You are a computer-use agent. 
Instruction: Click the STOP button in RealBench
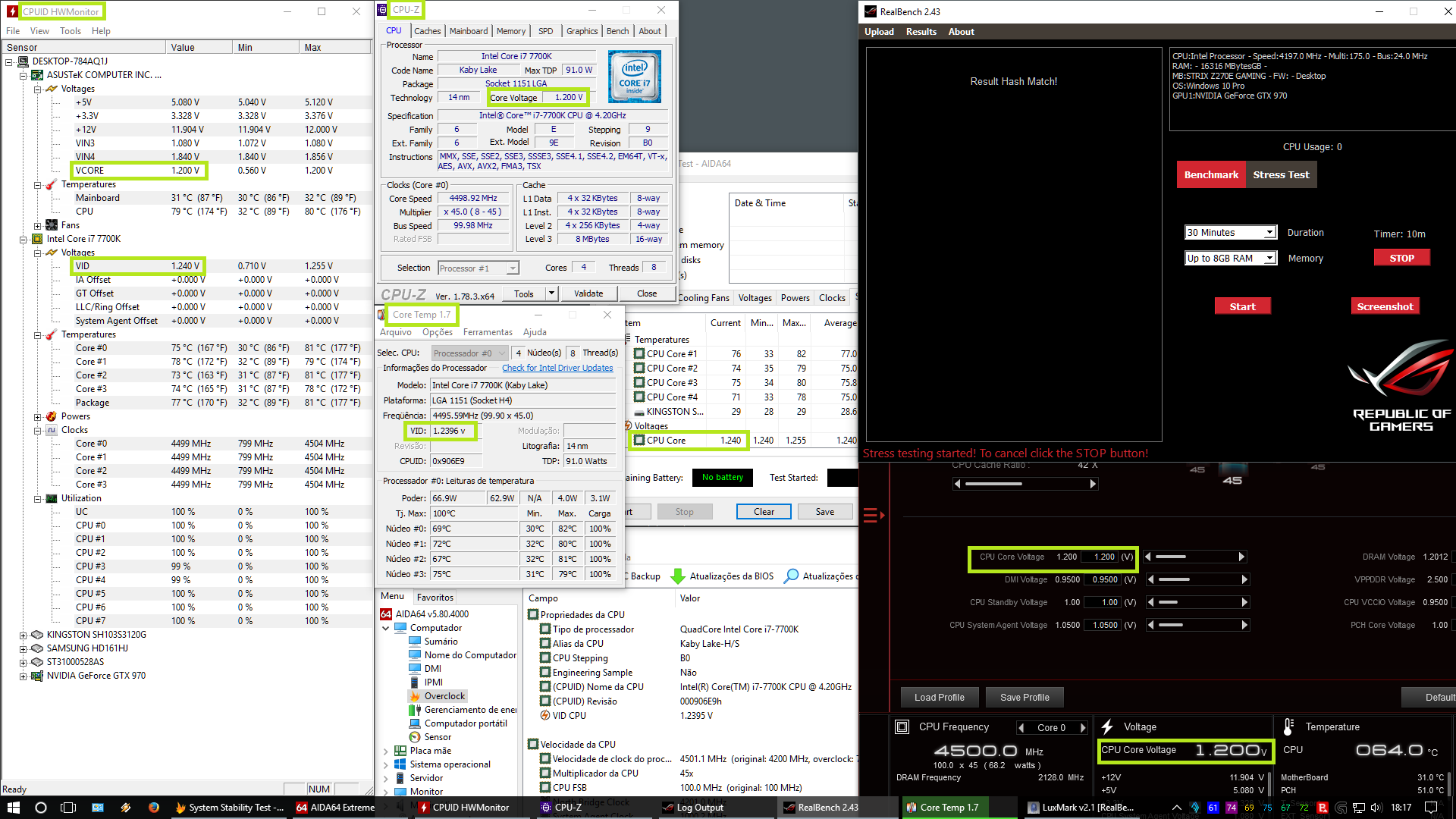(x=1401, y=258)
